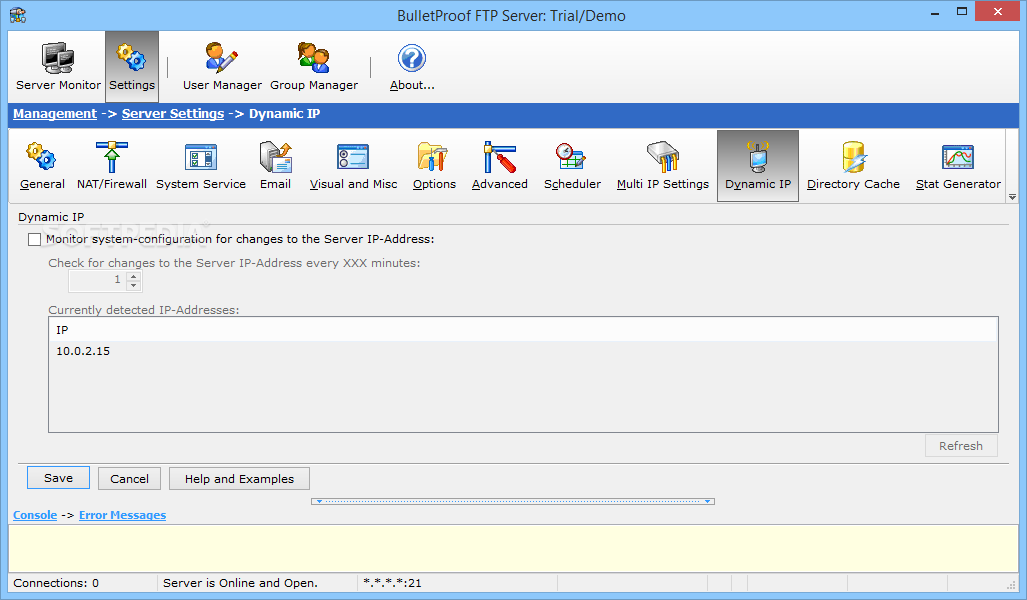Open the Group Manager
This screenshot has width=1027, height=600.
314,66
